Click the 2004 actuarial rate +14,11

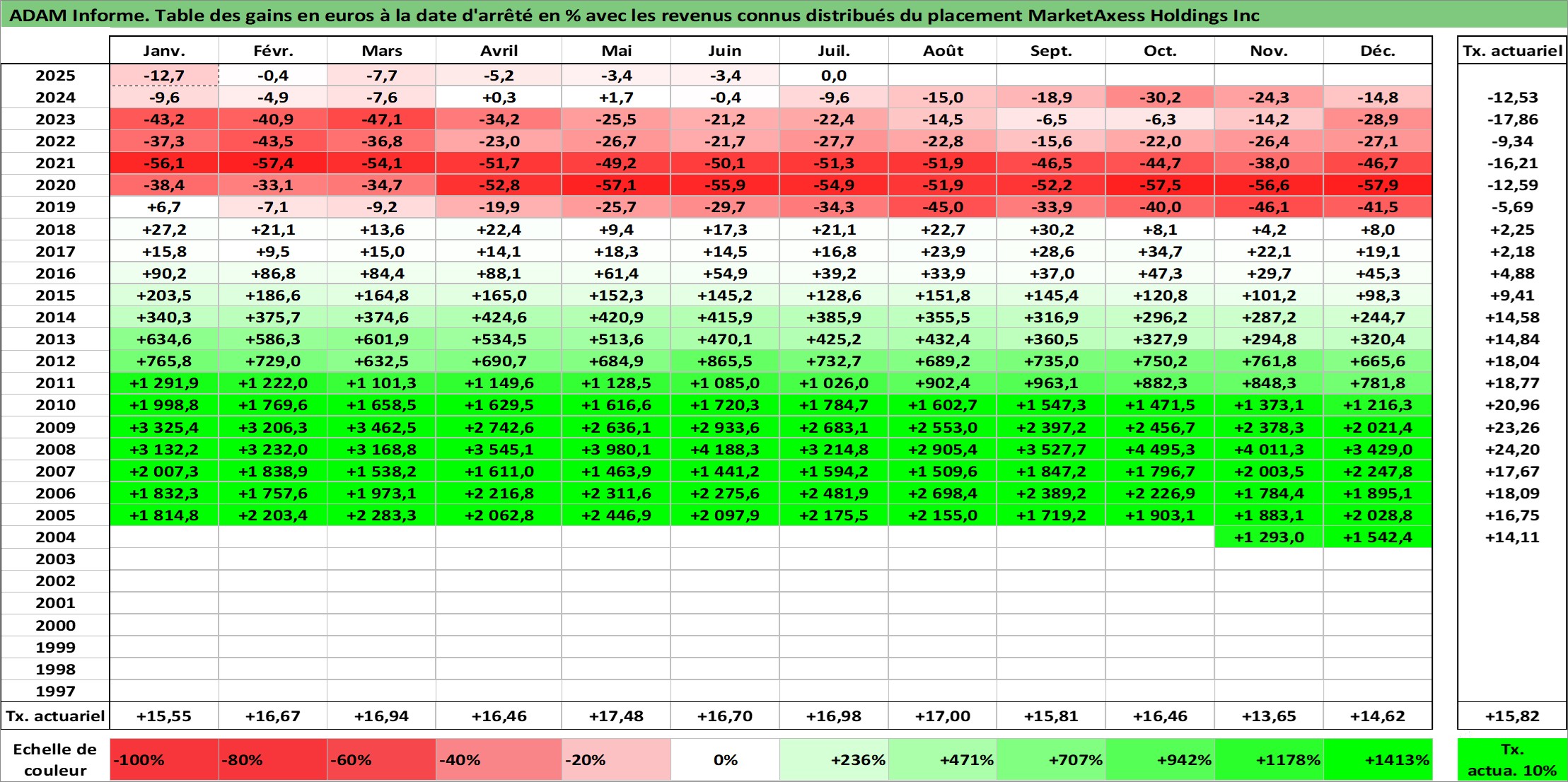(1512, 537)
